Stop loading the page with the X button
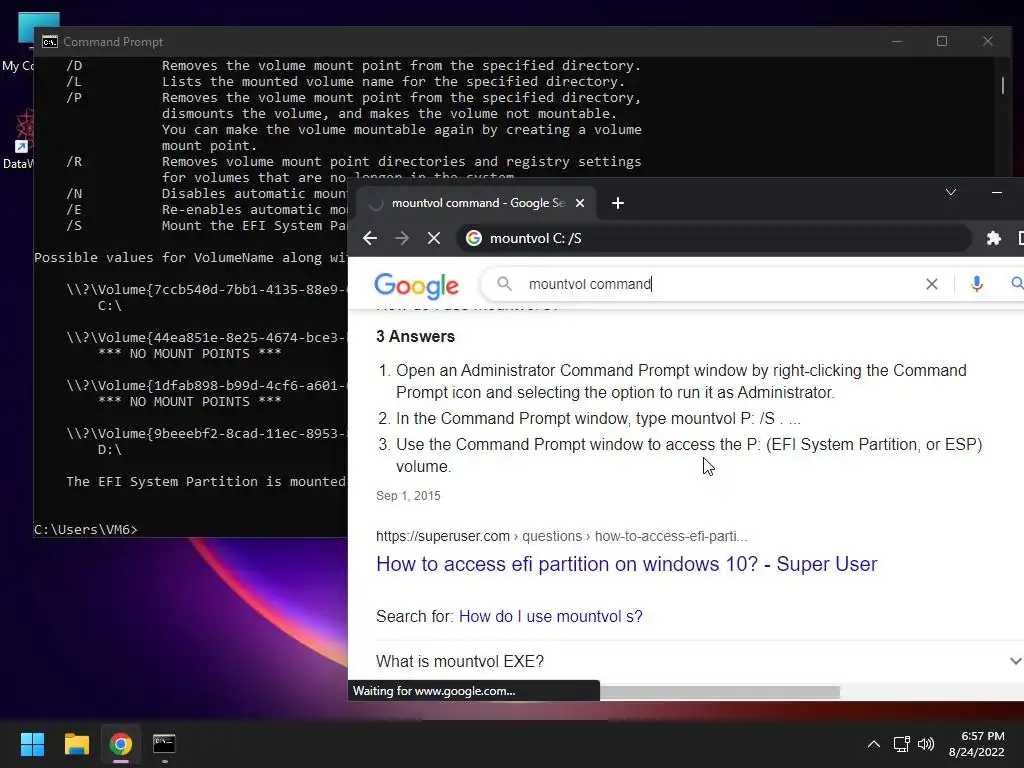1024x768 pixels. [x=434, y=238]
